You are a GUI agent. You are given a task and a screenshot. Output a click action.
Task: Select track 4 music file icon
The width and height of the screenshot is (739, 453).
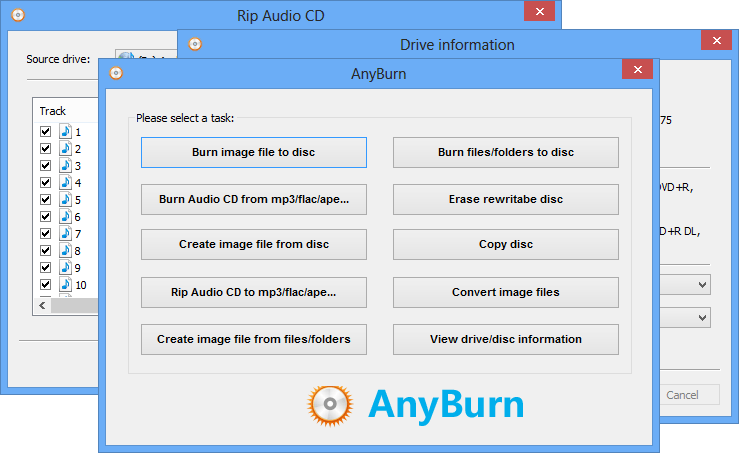(x=66, y=182)
